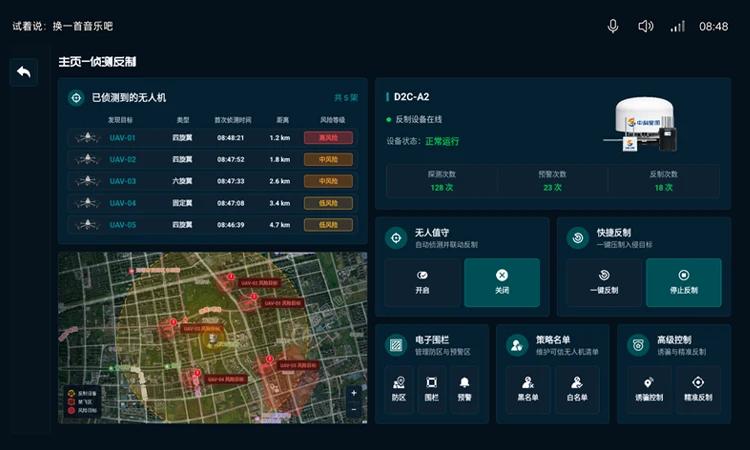
Task: Click the UAV-01 risk target map label
Action: 282,303
